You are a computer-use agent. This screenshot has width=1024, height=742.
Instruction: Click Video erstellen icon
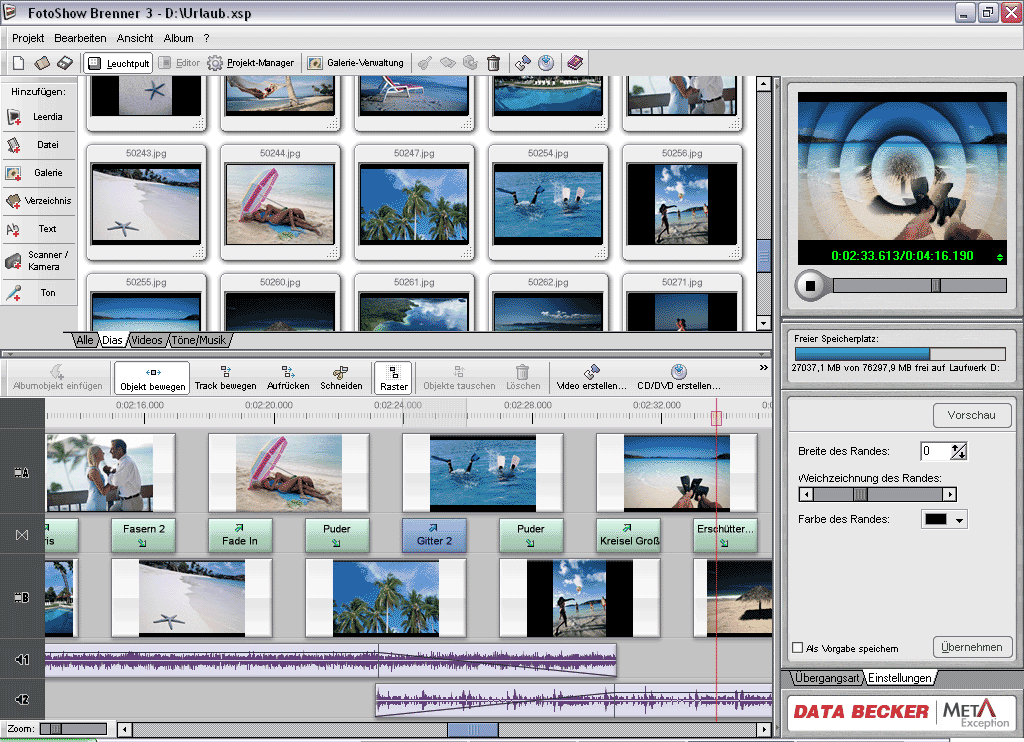[x=591, y=372]
